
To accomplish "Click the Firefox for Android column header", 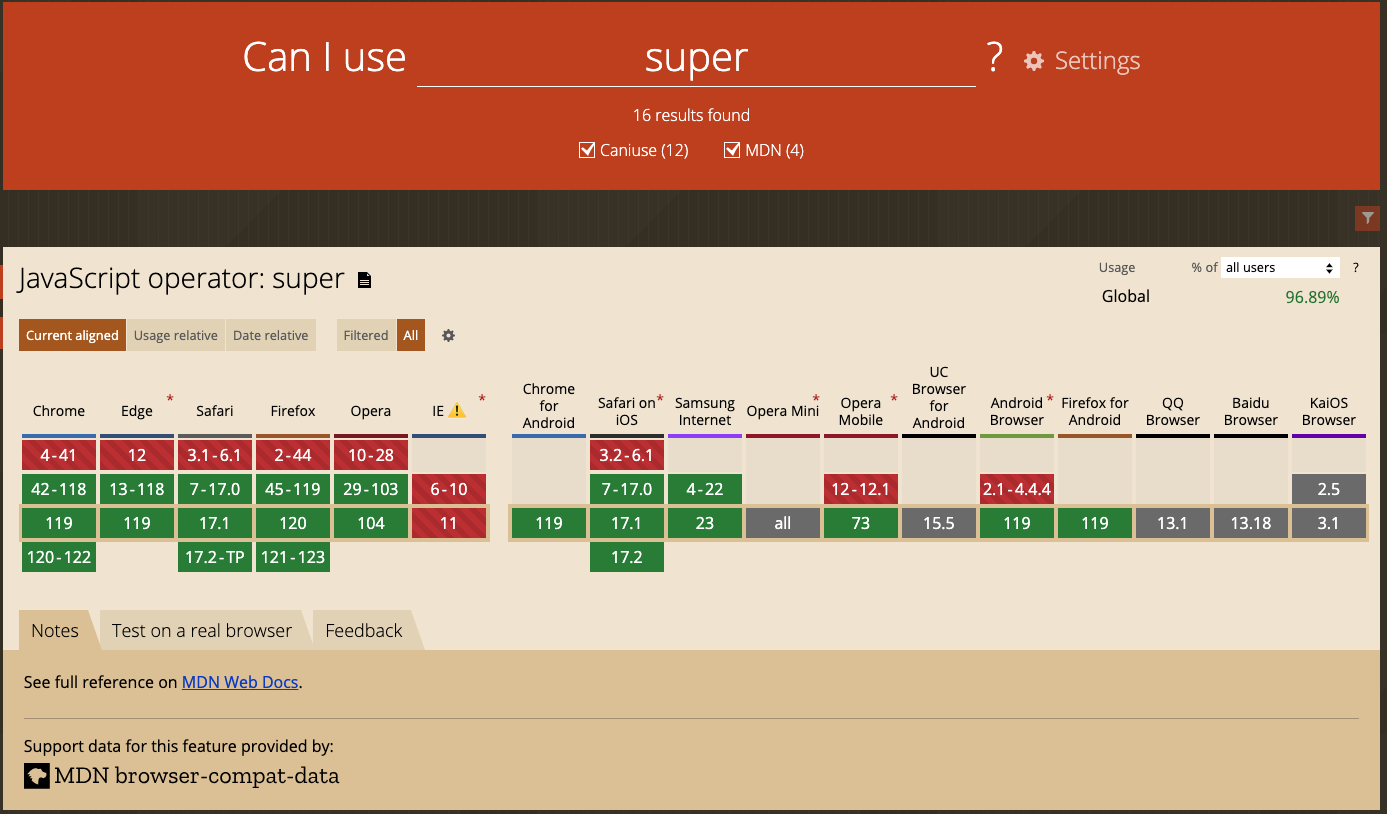I will tap(1095, 411).
